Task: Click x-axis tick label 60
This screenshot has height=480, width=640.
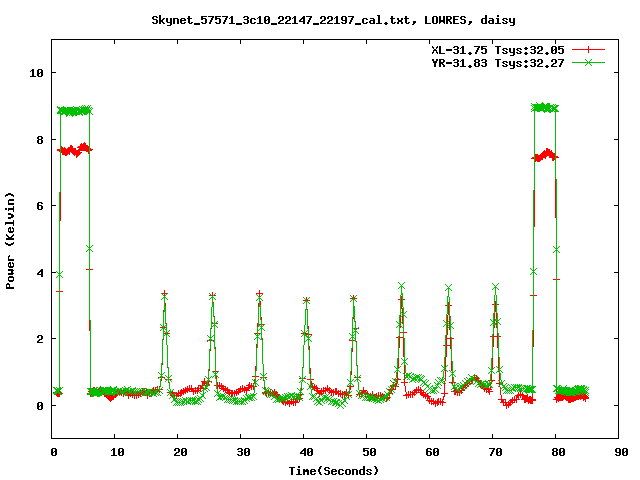Action: tap(432, 452)
